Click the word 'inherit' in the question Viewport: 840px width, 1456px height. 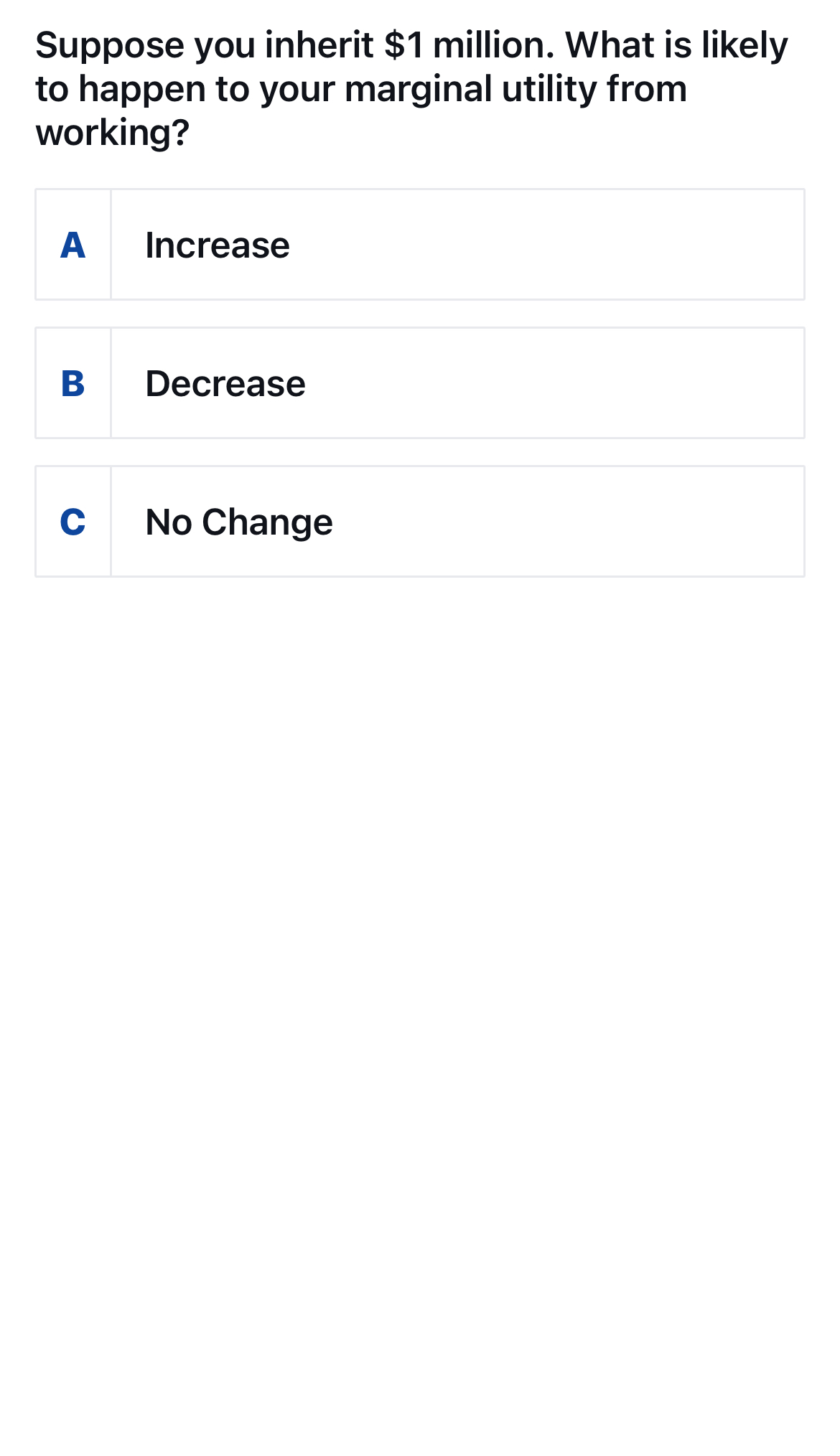click(x=319, y=45)
